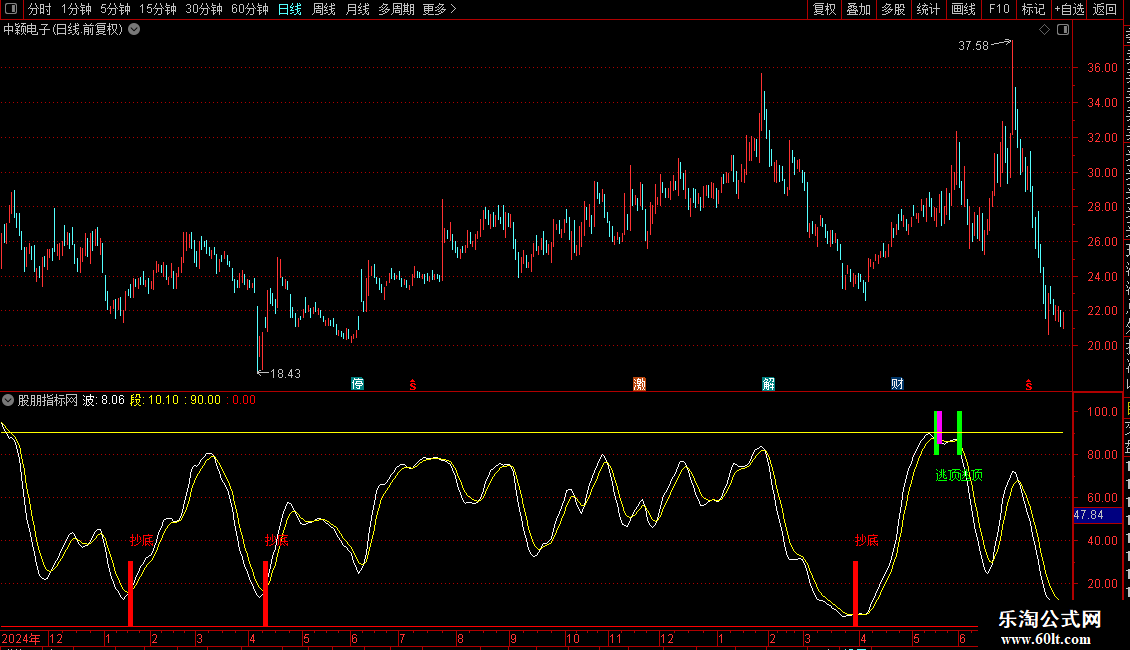The width and height of the screenshot is (1130, 650).
Task: Click the 47.84 indicator value box
Action: (x=1098, y=515)
